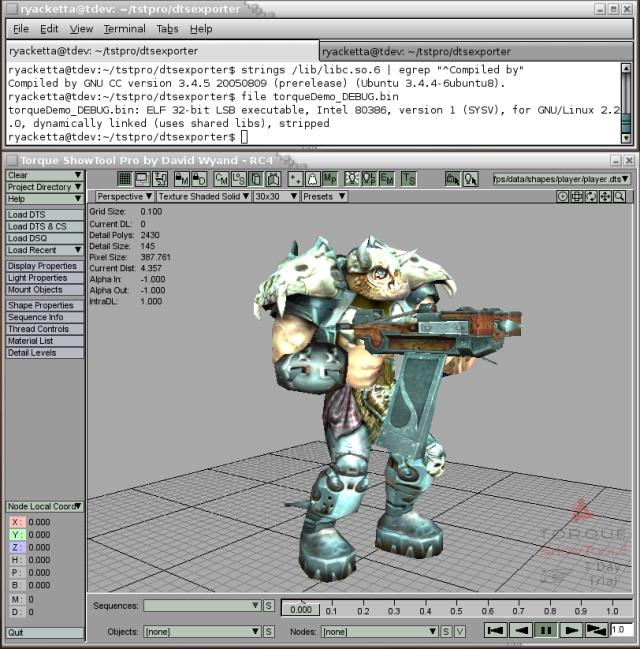Click the circle target view icon

coord(562,197)
